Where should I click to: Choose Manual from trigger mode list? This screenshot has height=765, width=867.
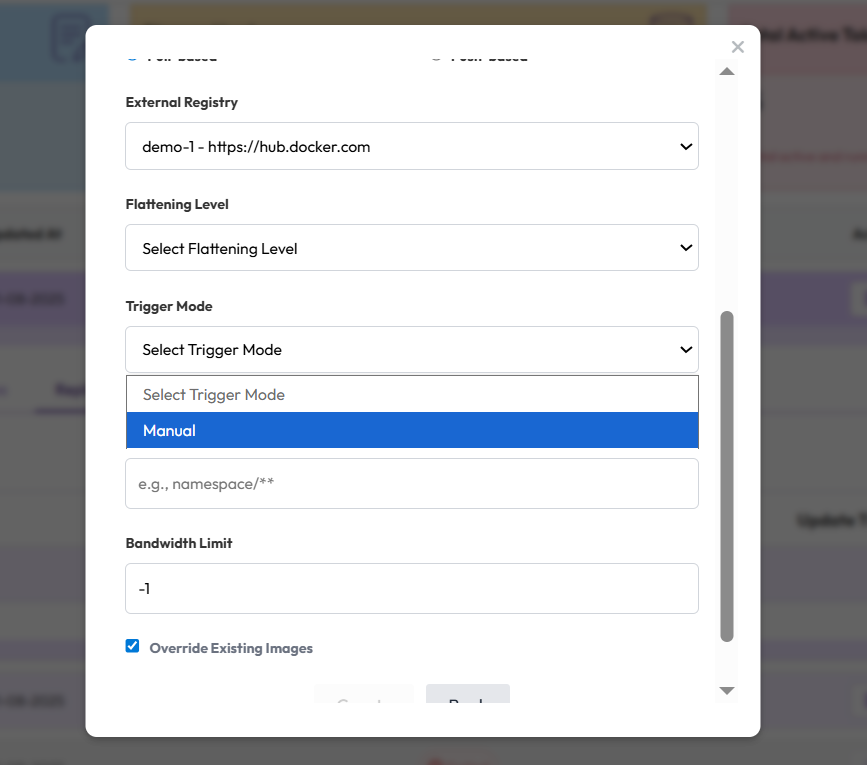click(x=412, y=430)
